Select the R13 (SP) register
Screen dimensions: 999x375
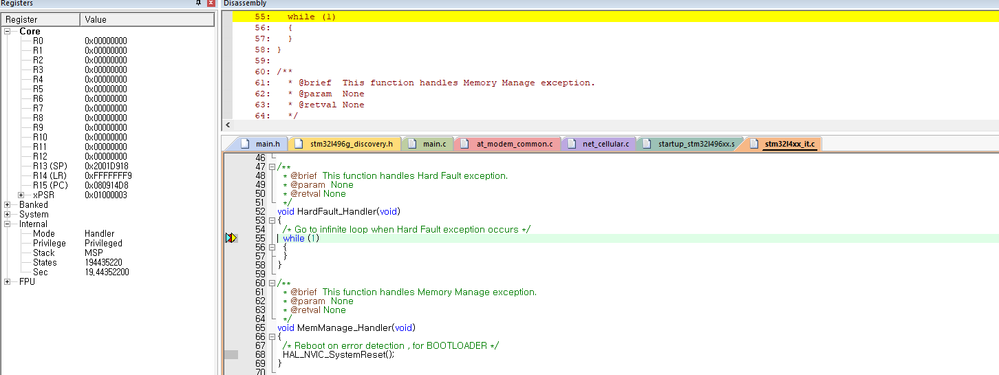(107, 166)
